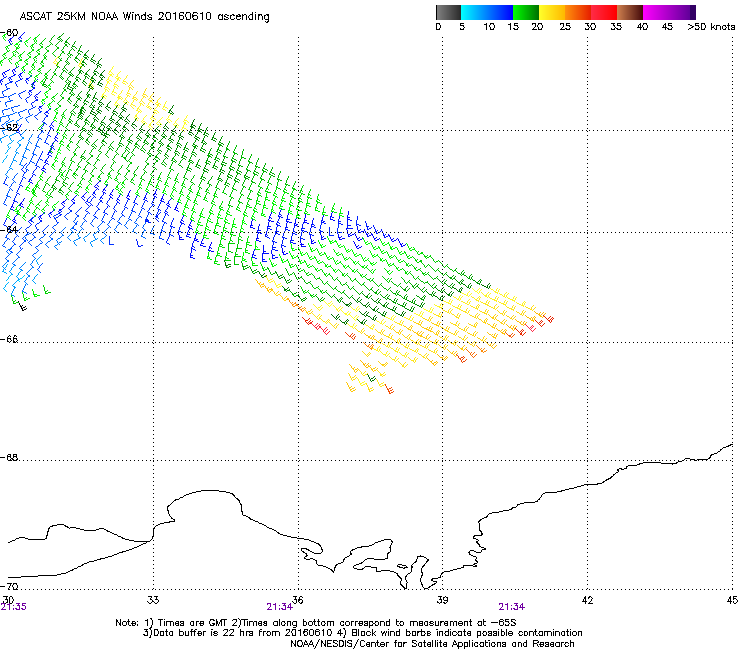740x650 pixels.
Task: Click the legend tick label 25
Action: click(565, 27)
